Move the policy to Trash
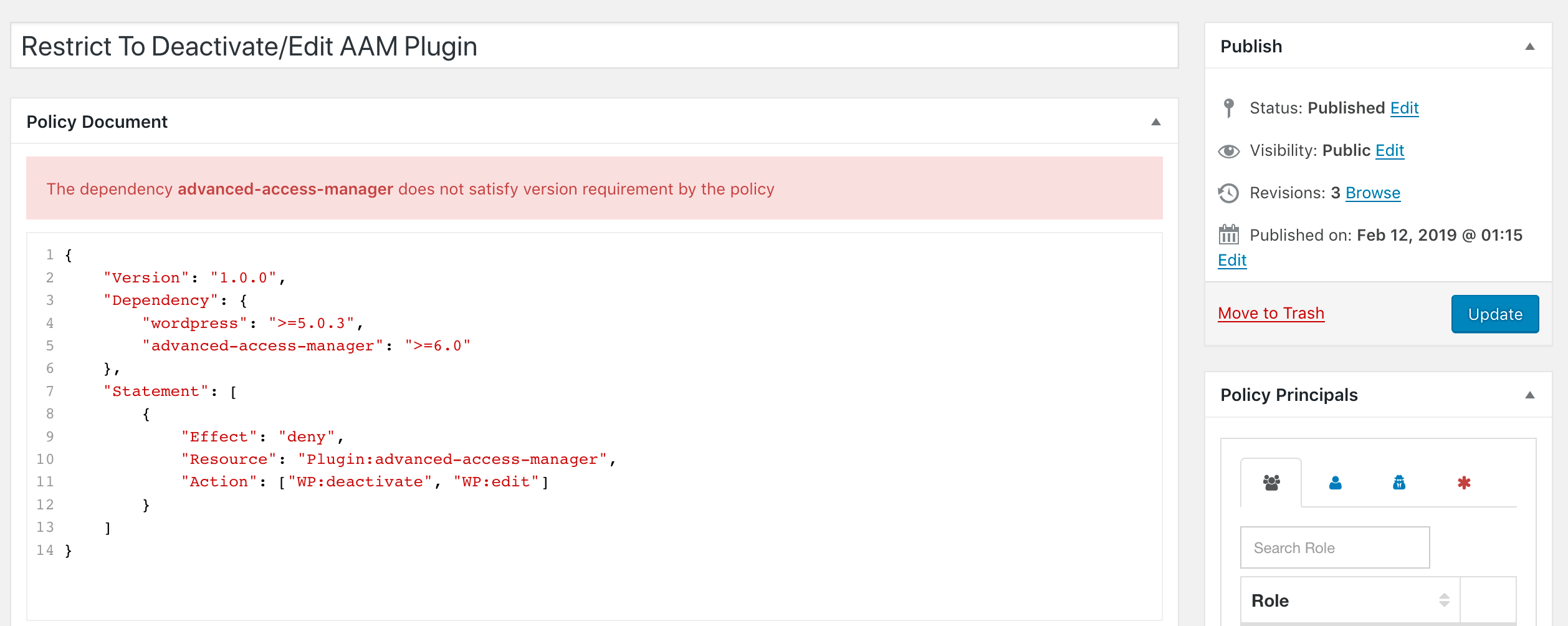The width and height of the screenshot is (1568, 626). [1271, 313]
